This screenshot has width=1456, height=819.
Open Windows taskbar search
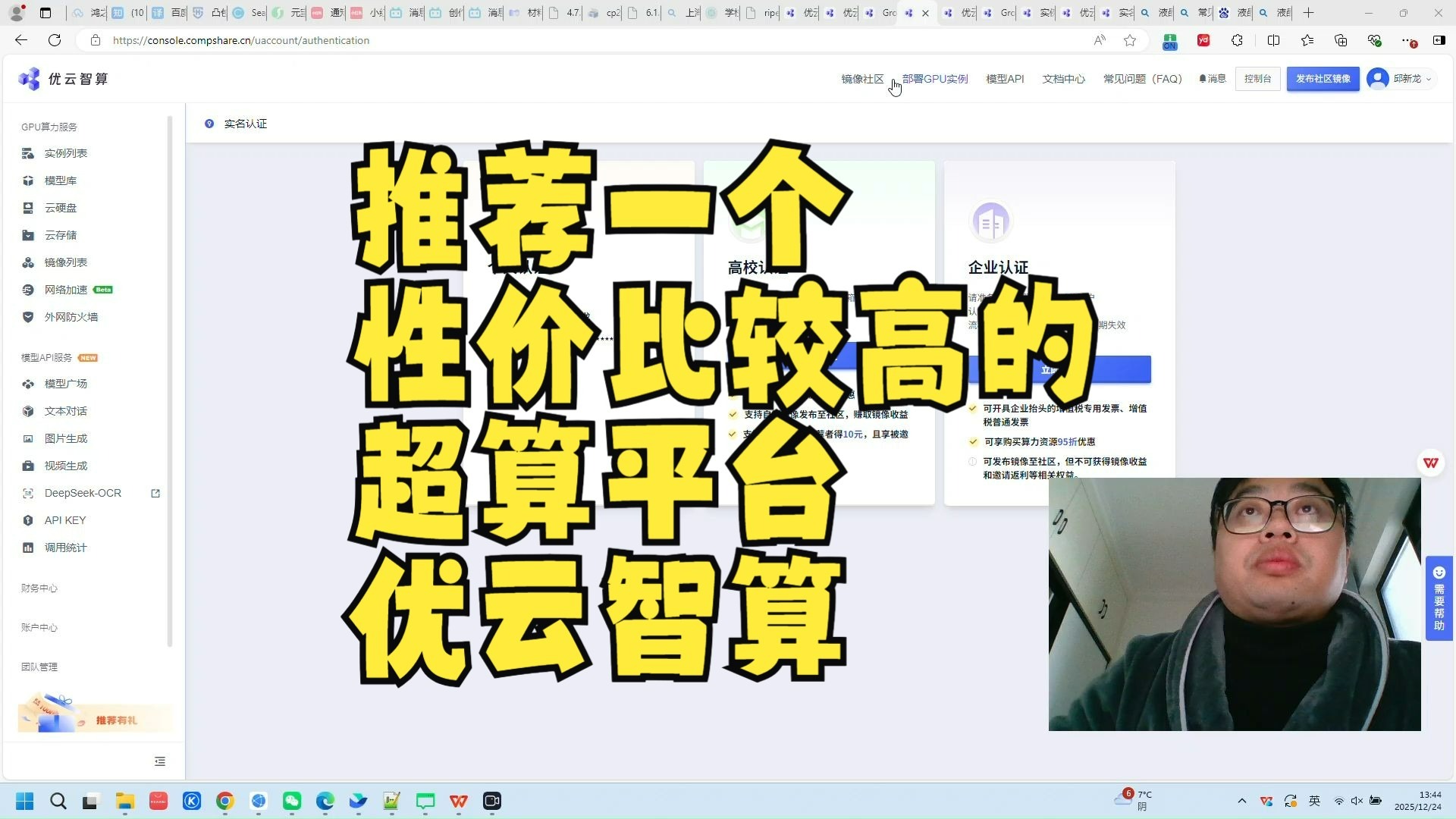58,801
